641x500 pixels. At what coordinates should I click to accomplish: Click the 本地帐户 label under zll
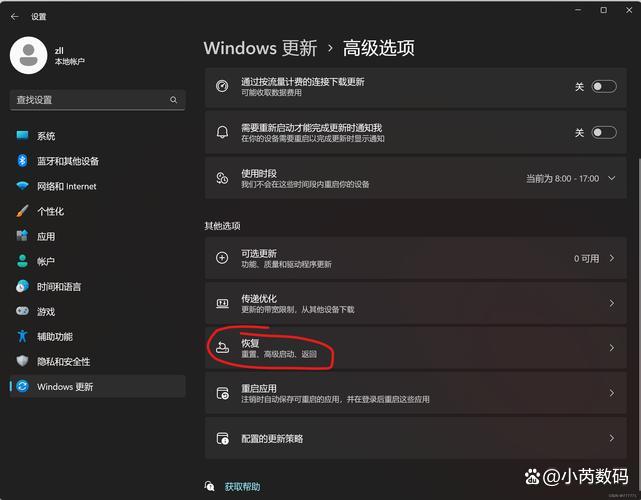(70, 61)
